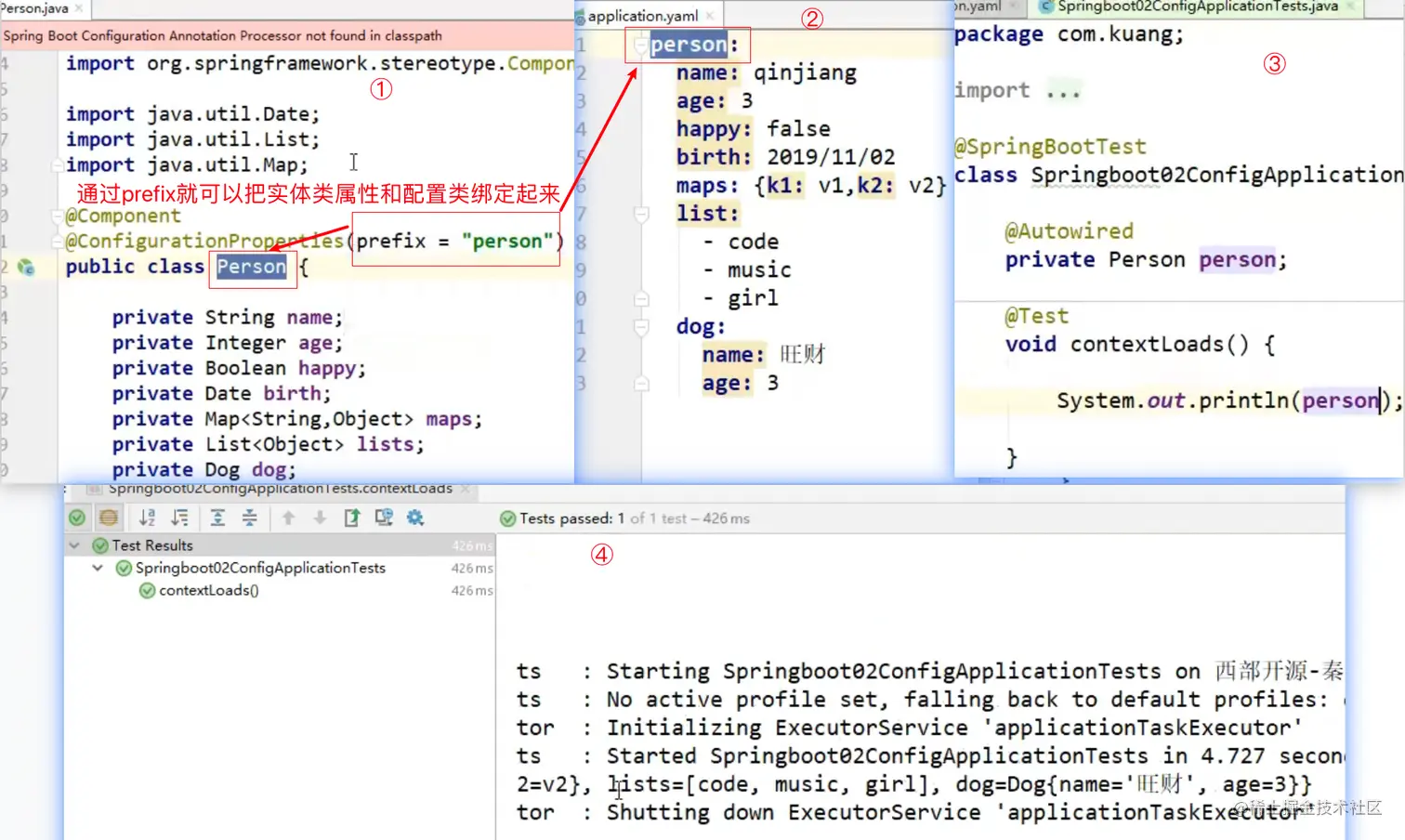
Task: Click the 'void contextLoads()' method declaration
Action: tap(1140, 345)
